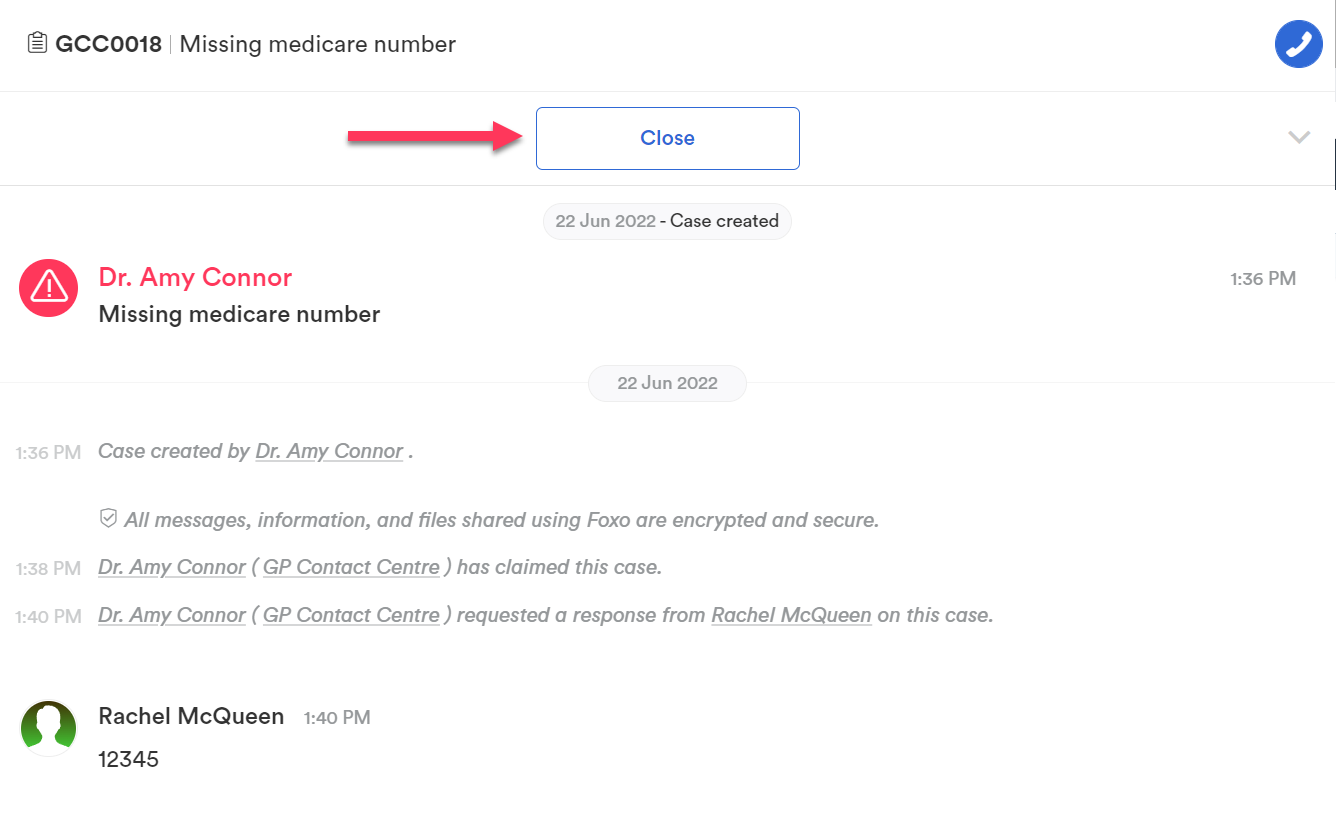
Task: Close the case with the Close button
Action: click(x=668, y=138)
